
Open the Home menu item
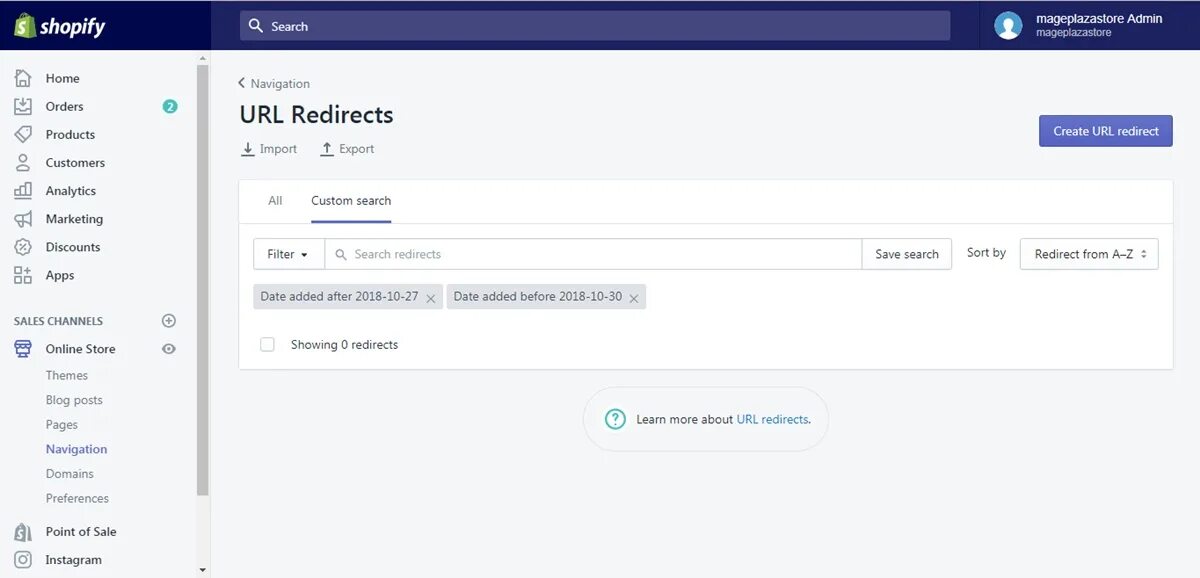click(62, 78)
